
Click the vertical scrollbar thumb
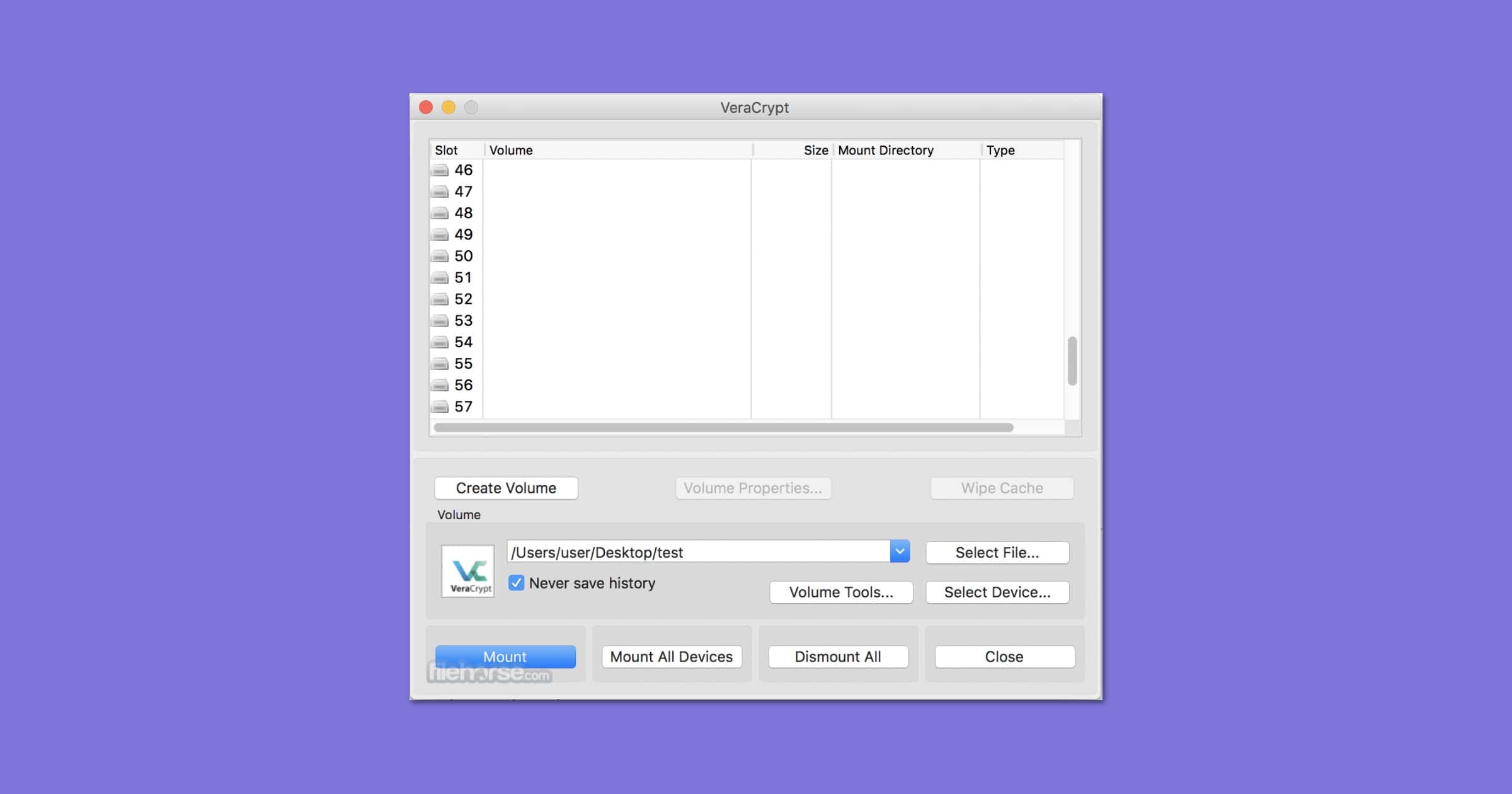[1072, 361]
